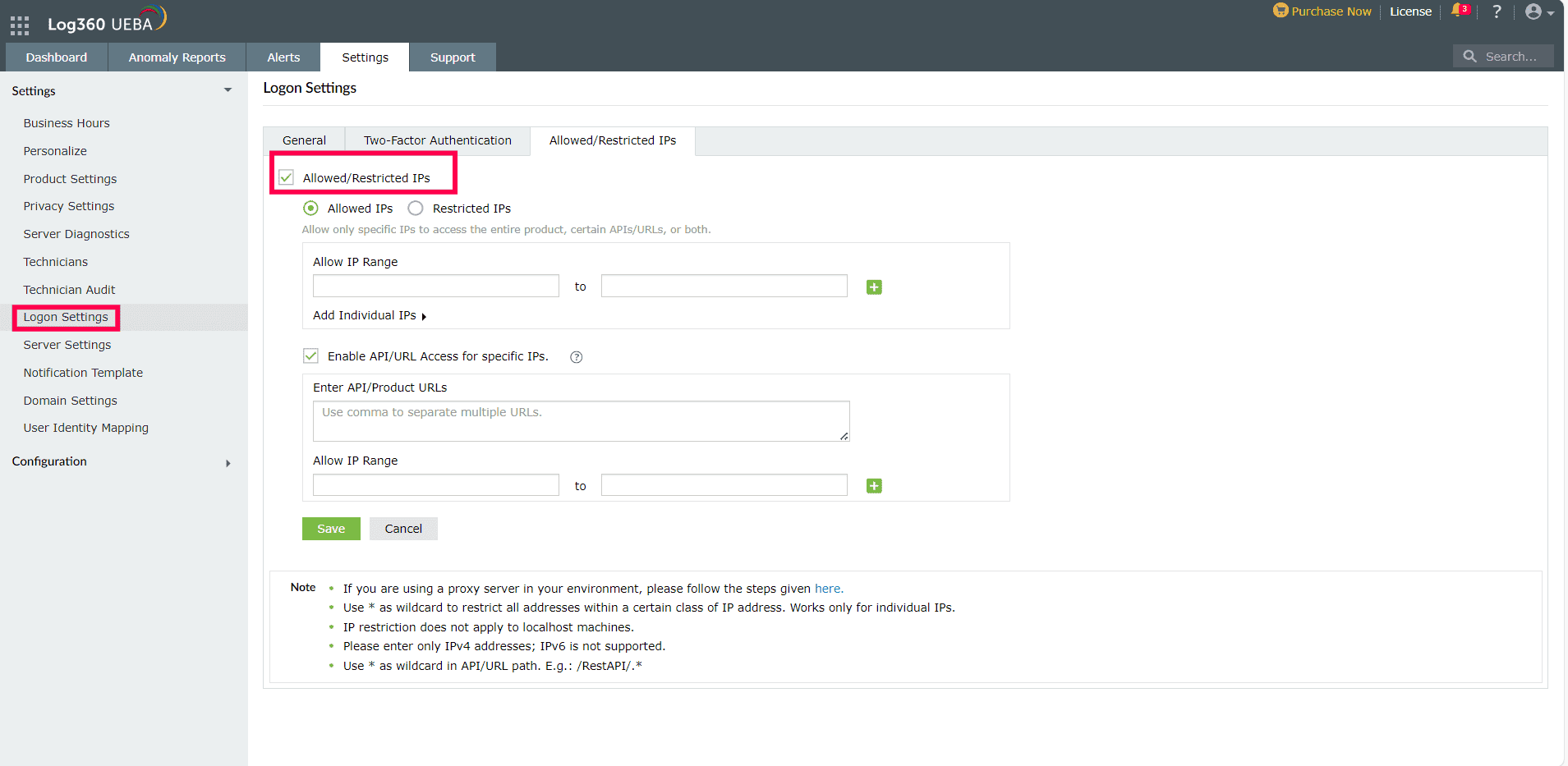
Task: Expand the Configuration sidebar section
Action: [x=228, y=462]
